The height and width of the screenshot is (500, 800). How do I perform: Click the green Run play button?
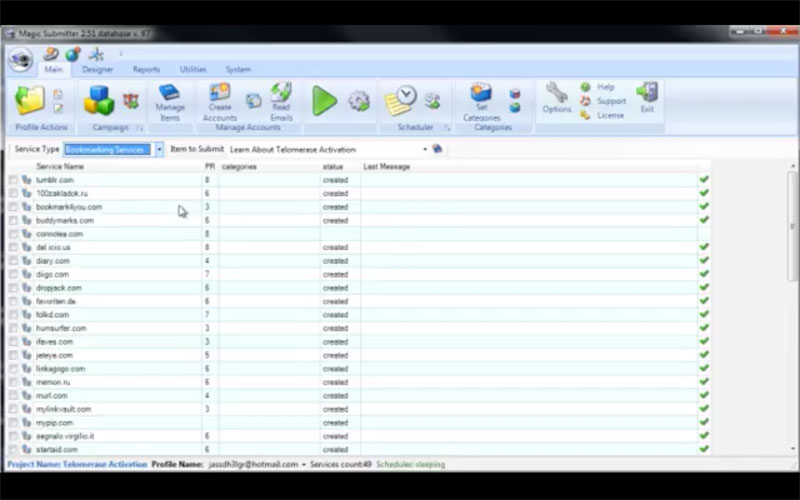[x=324, y=101]
